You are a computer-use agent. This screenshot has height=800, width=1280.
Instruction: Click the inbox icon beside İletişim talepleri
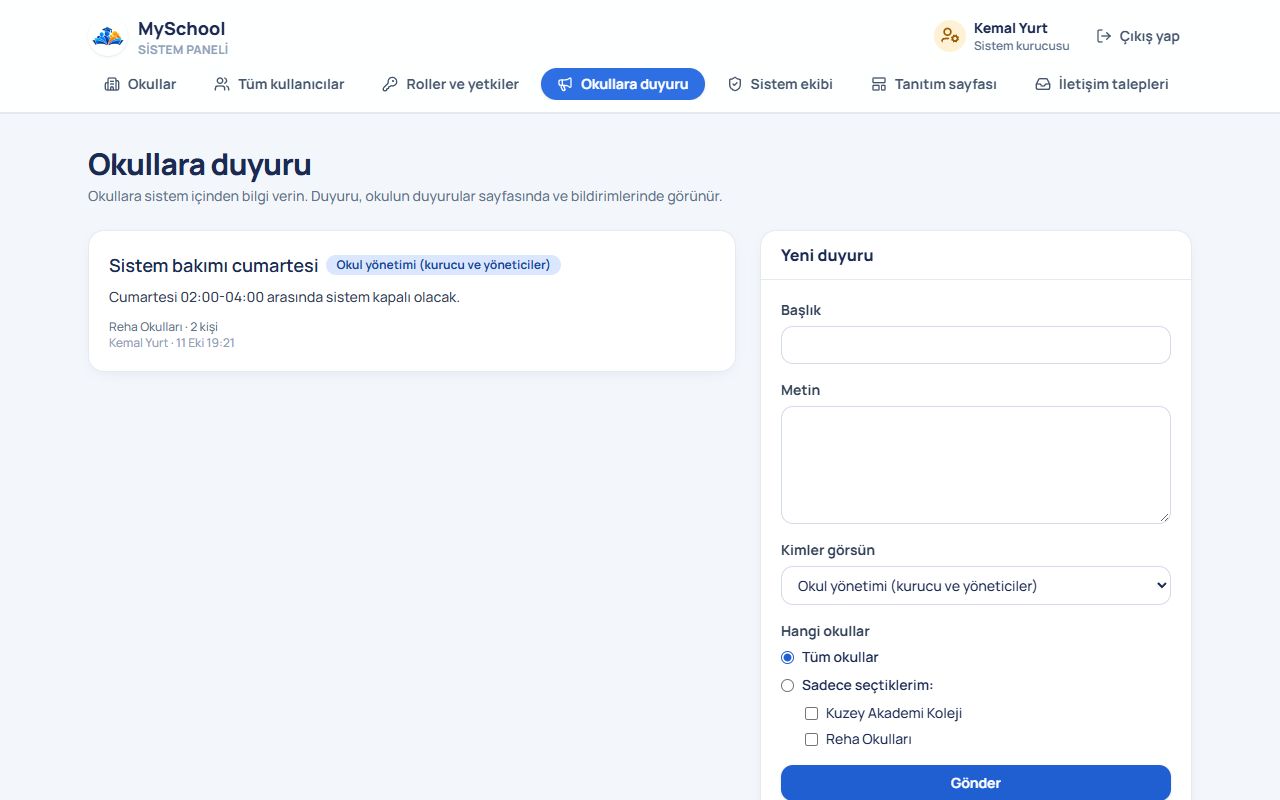[1043, 84]
